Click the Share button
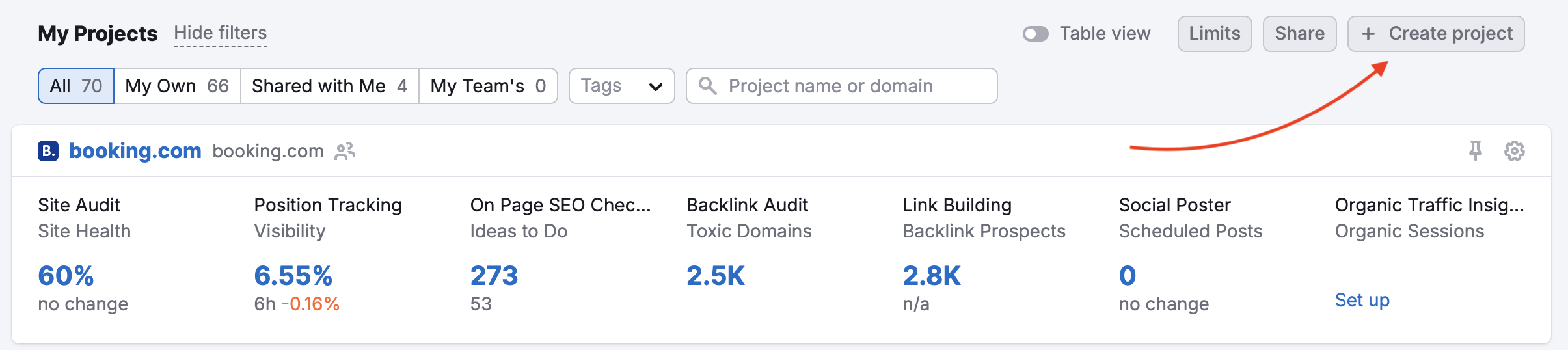The width and height of the screenshot is (1568, 350). [x=1299, y=34]
